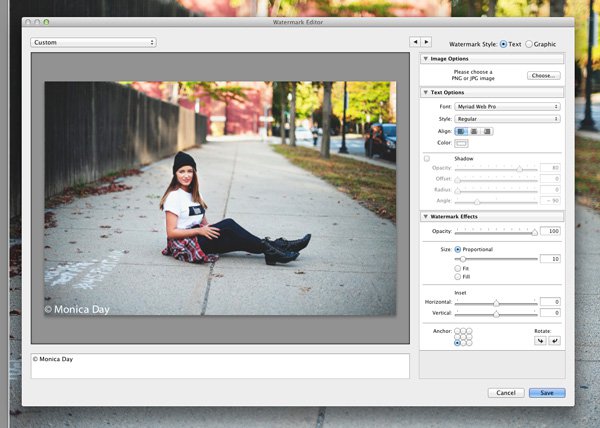Open the Custom preset dropdown
The image size is (600, 428).
click(x=93, y=43)
